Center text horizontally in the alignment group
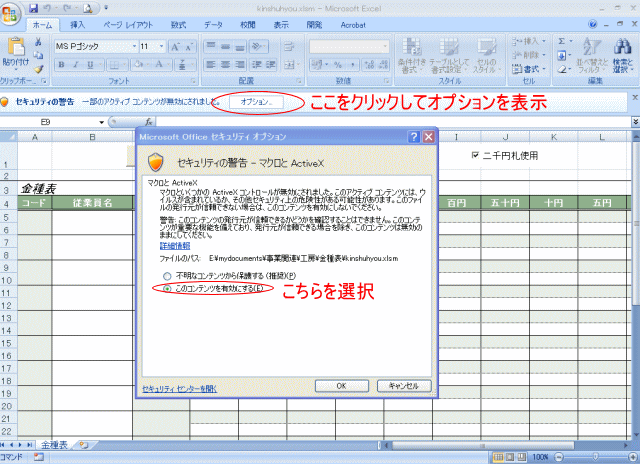Viewport: 640px width, 464px height. coord(225,64)
